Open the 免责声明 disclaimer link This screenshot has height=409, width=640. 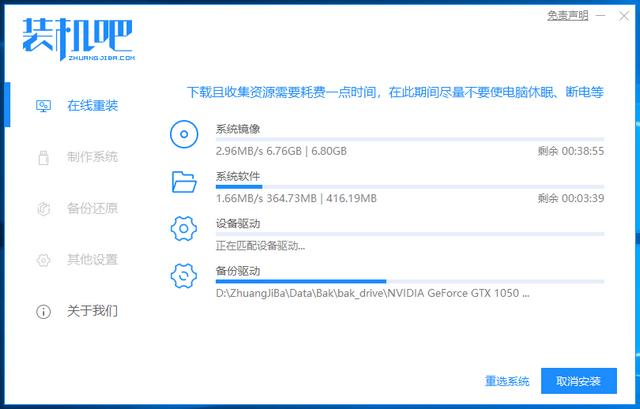(567, 15)
